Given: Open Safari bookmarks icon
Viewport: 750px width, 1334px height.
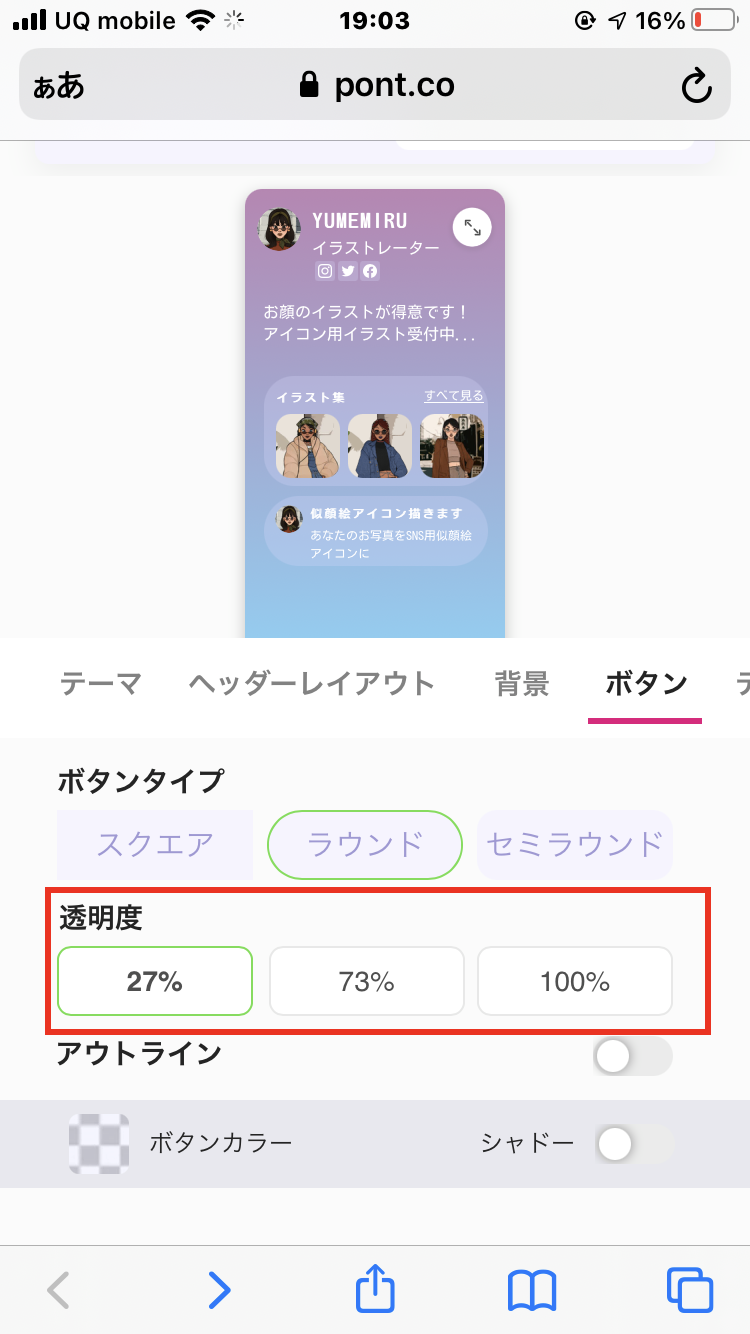Looking at the screenshot, I should 532,1290.
